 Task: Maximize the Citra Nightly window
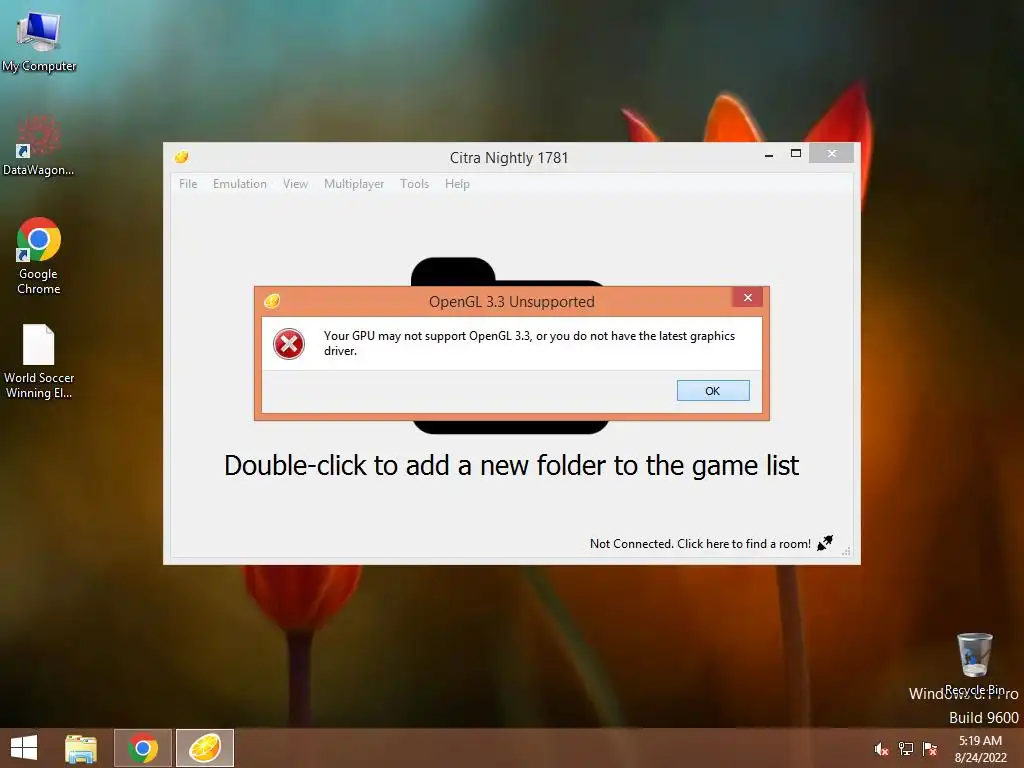[795, 153]
